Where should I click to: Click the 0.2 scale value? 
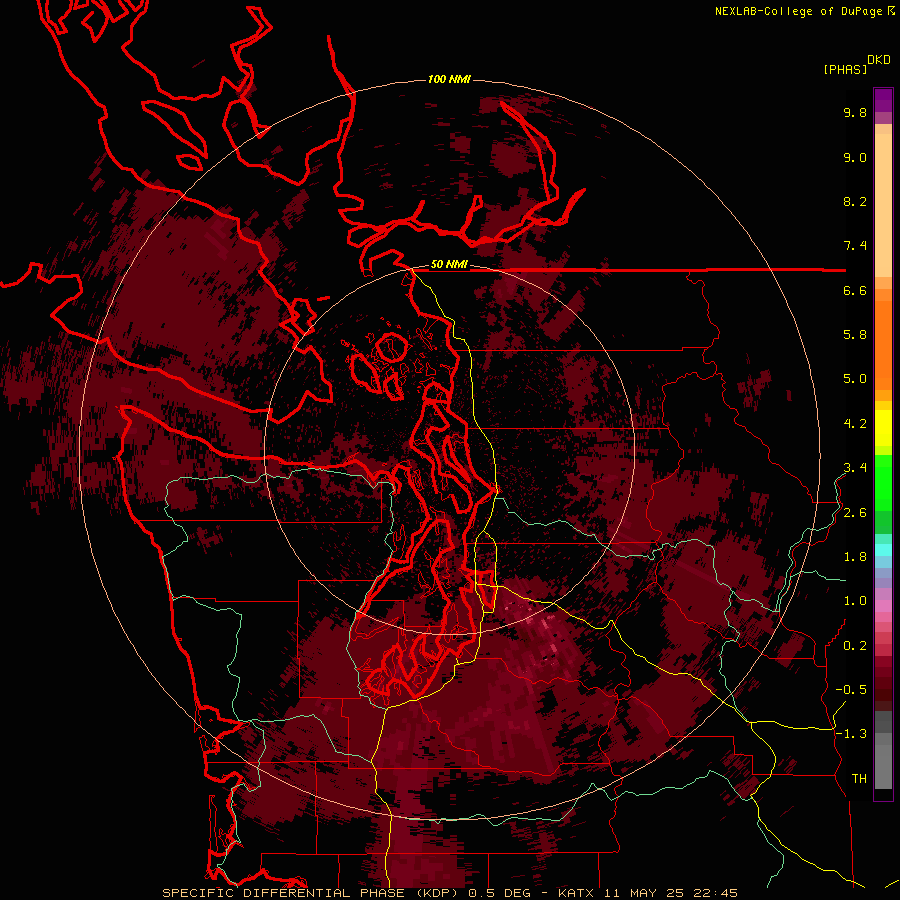pos(855,646)
